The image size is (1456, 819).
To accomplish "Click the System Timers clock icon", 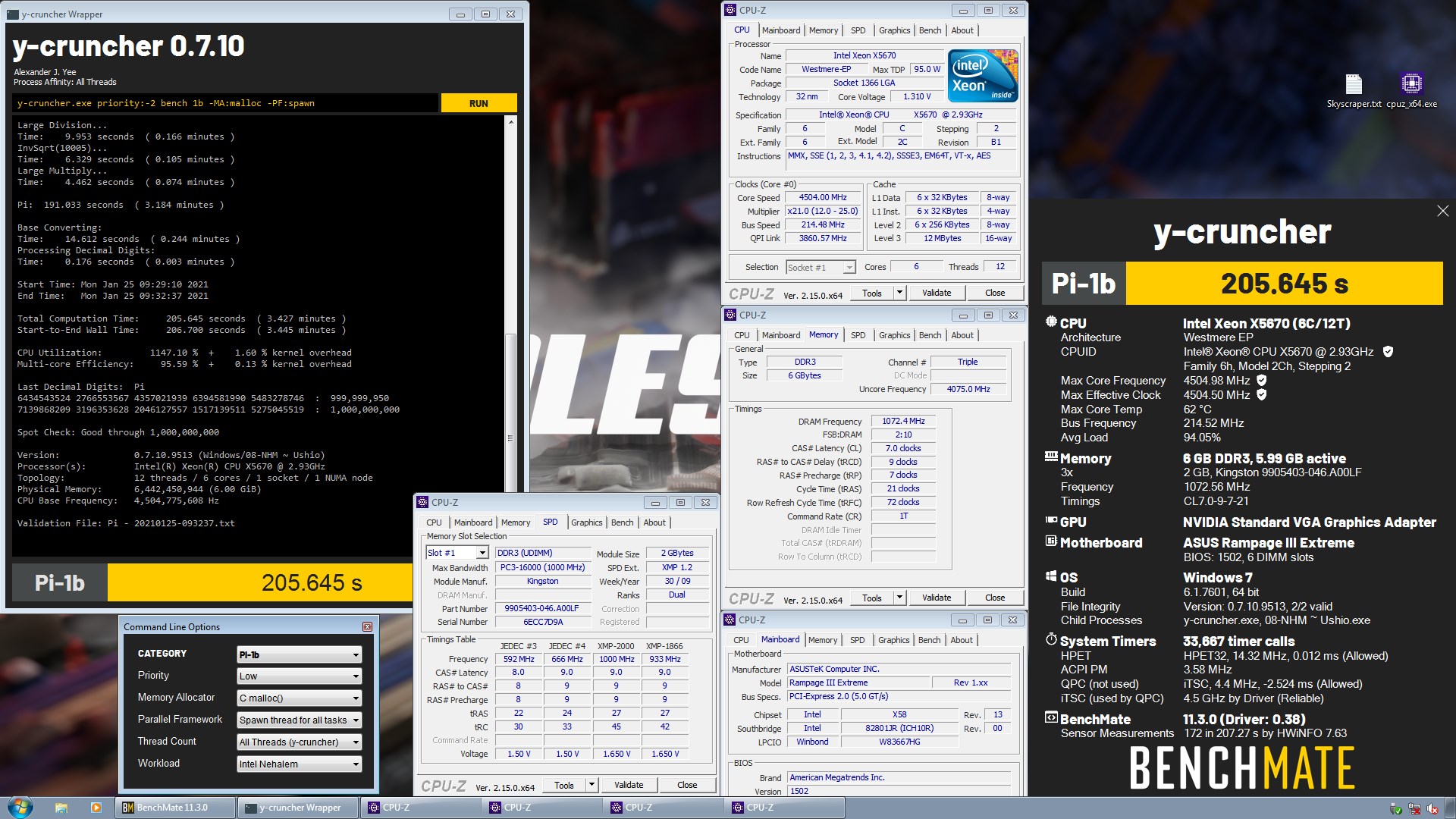I will [1051, 640].
